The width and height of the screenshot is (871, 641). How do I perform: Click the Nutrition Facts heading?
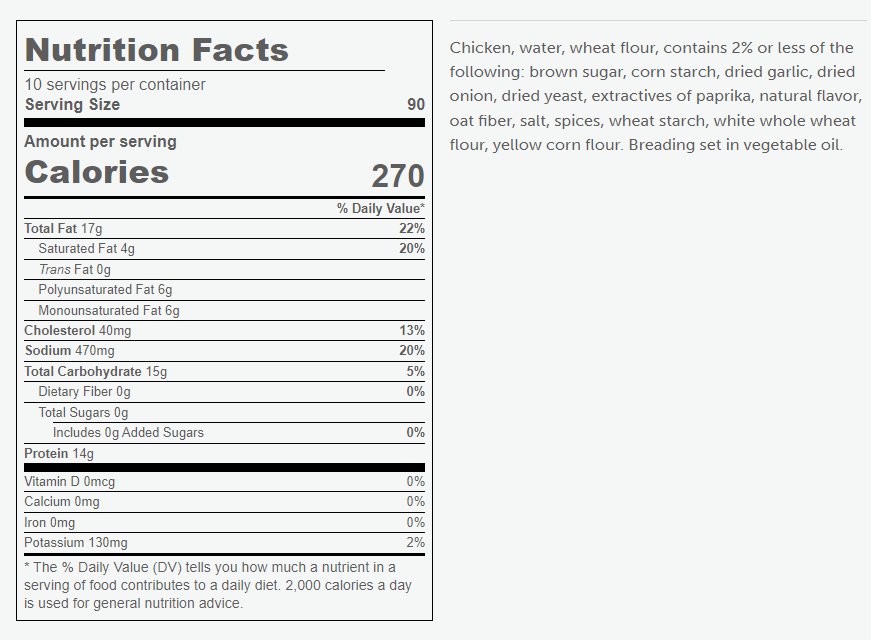pos(157,50)
